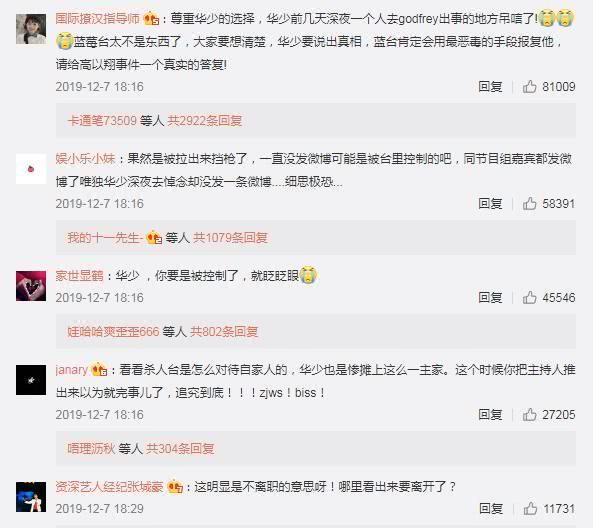
Task: Click thumbs-up on the 11731-like comment
Action: (x=530, y=509)
